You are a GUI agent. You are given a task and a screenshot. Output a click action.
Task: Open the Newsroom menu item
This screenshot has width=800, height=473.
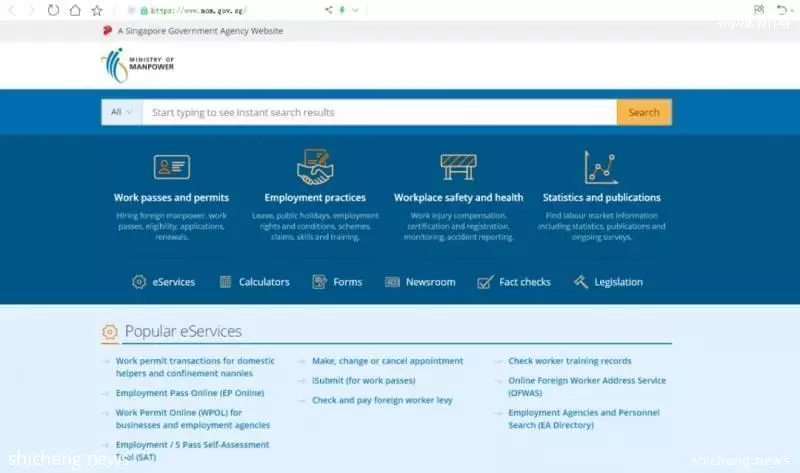pos(431,282)
